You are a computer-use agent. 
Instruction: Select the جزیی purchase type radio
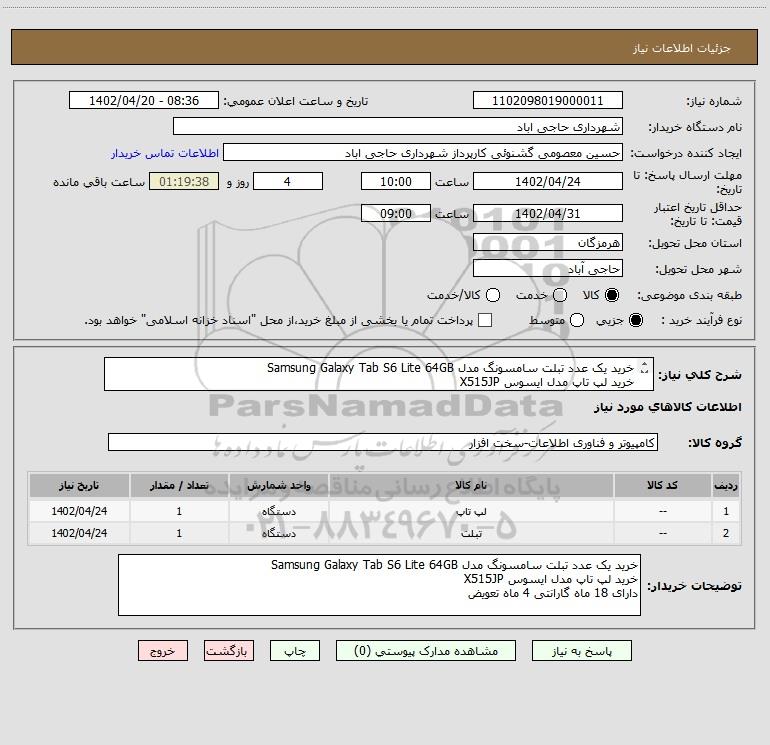click(635, 320)
